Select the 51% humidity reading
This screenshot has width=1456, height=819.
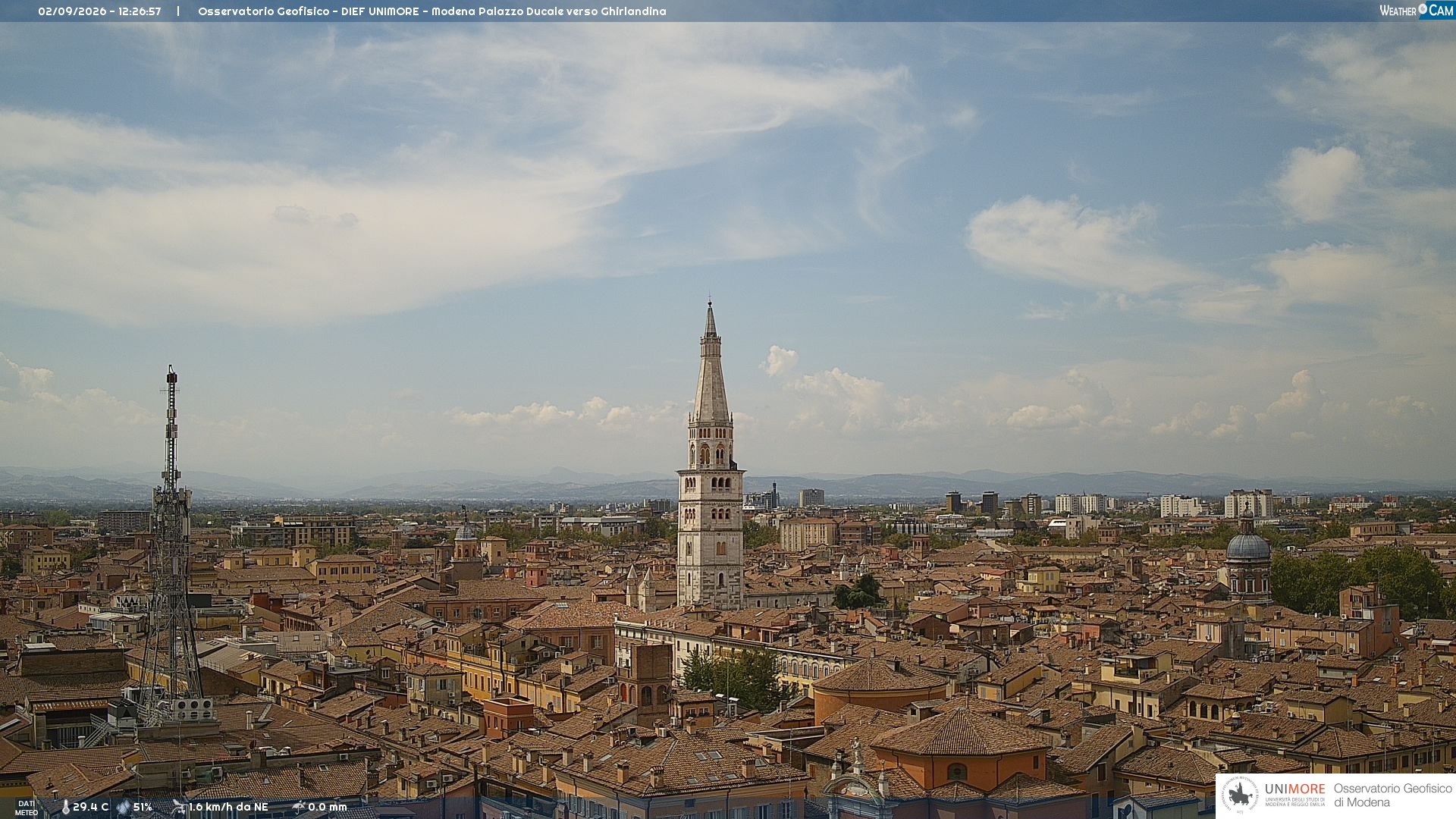pyautogui.click(x=143, y=807)
